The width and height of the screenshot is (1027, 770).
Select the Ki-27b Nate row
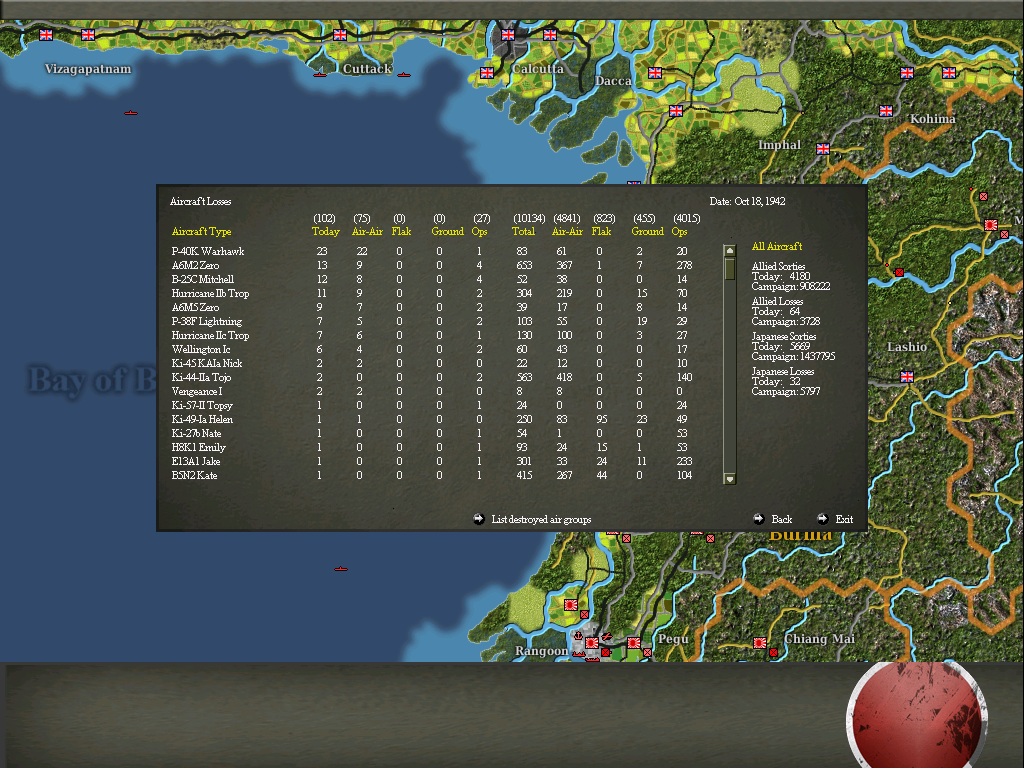(432, 433)
